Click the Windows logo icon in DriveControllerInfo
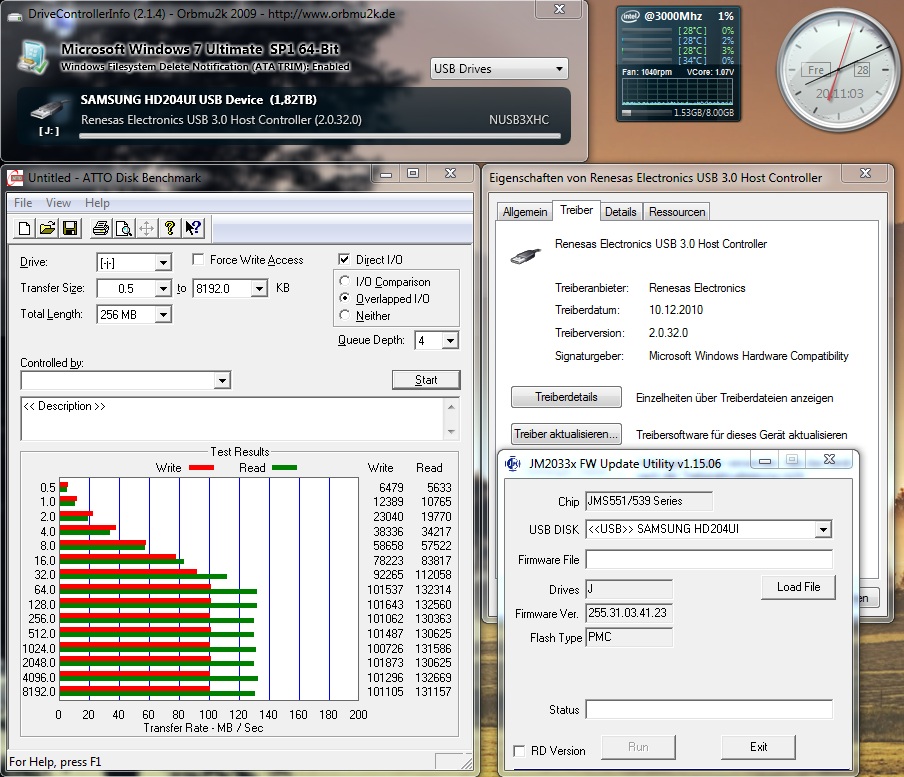This screenshot has width=904, height=777. (x=33, y=57)
